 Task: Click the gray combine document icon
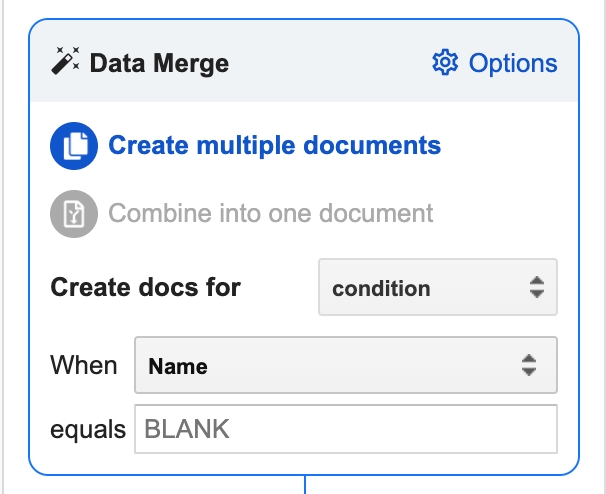[73, 213]
